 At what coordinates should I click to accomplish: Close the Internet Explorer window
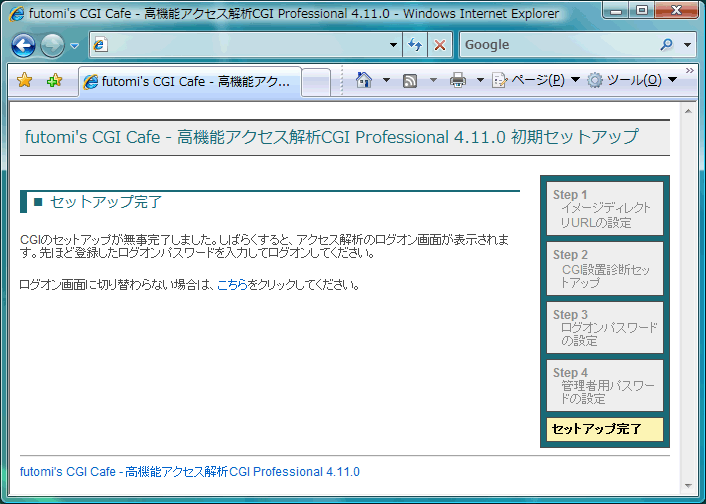click(x=676, y=10)
